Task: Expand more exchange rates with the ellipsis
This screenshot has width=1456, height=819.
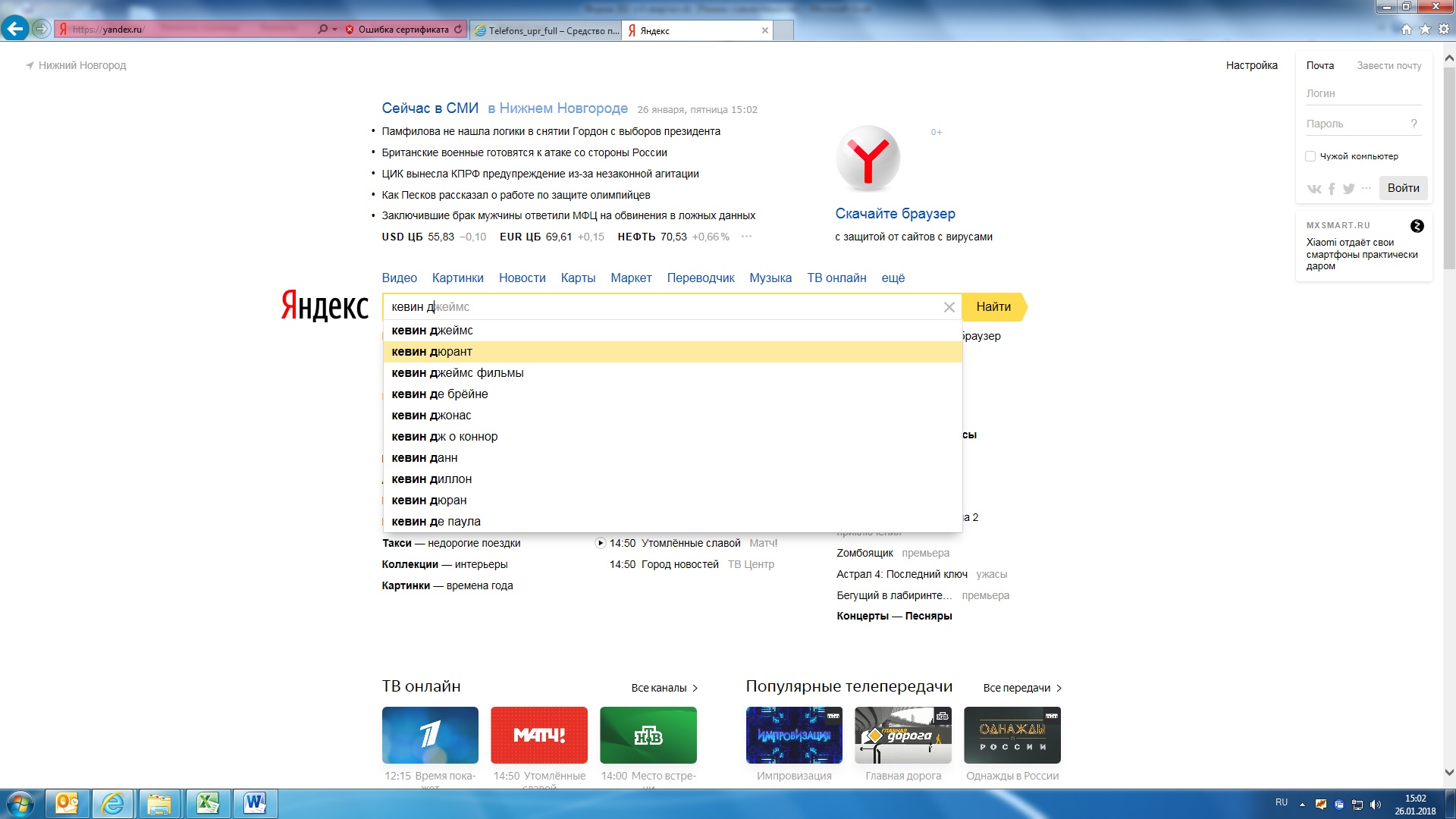Action: [x=746, y=237]
